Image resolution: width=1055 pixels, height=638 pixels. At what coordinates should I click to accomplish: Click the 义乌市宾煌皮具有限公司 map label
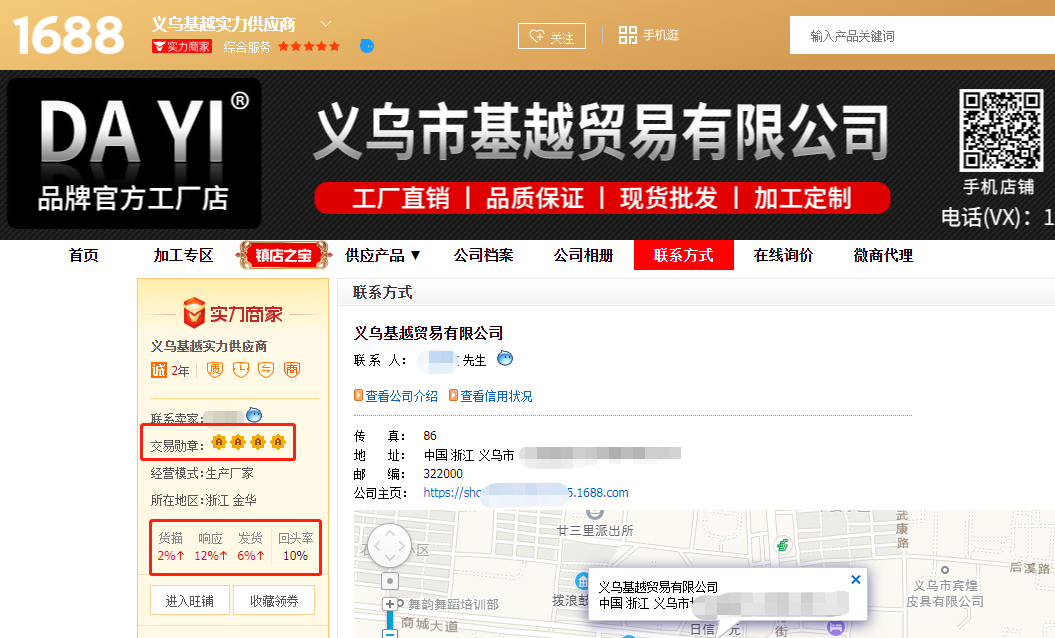click(x=945, y=593)
